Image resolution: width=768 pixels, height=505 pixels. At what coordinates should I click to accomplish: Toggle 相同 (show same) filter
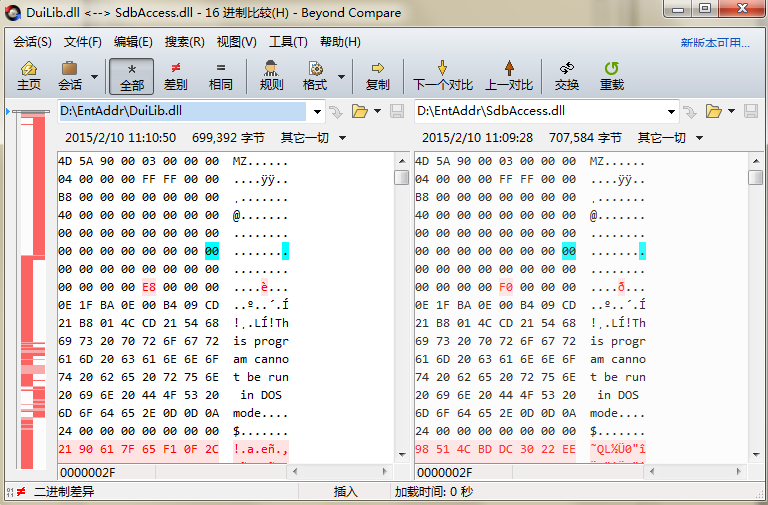click(221, 76)
